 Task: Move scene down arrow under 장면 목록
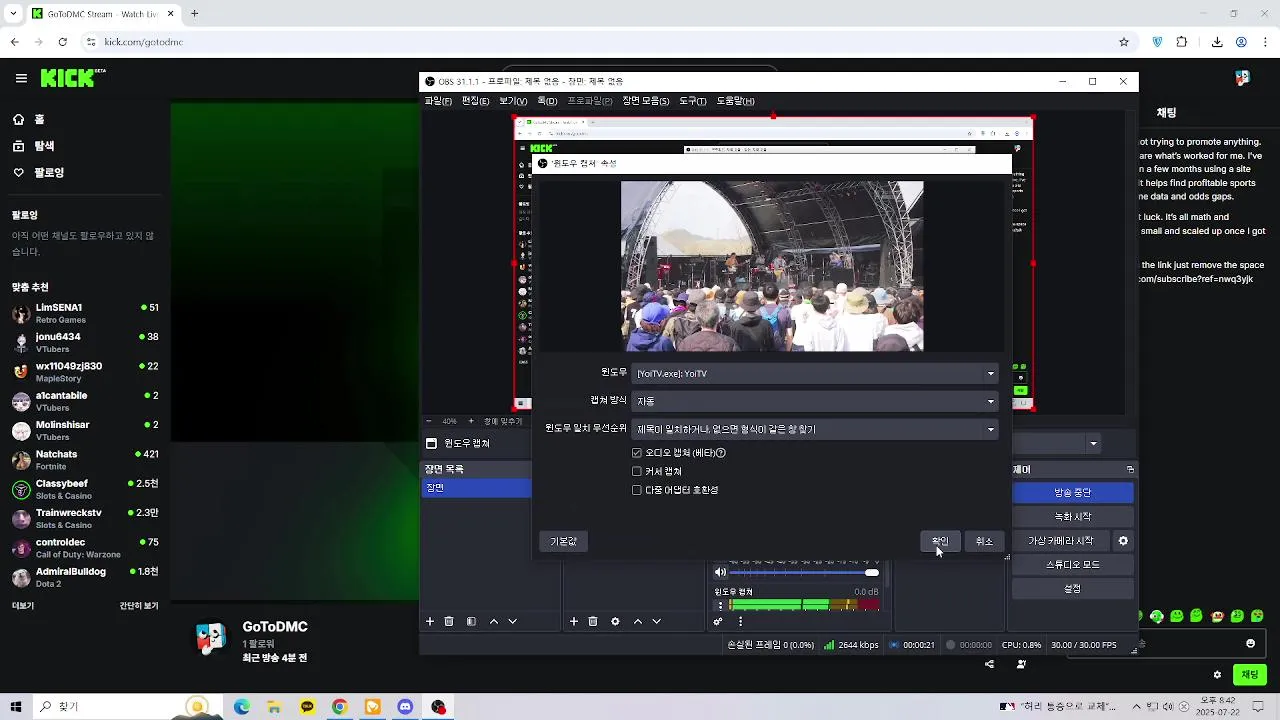(x=513, y=621)
